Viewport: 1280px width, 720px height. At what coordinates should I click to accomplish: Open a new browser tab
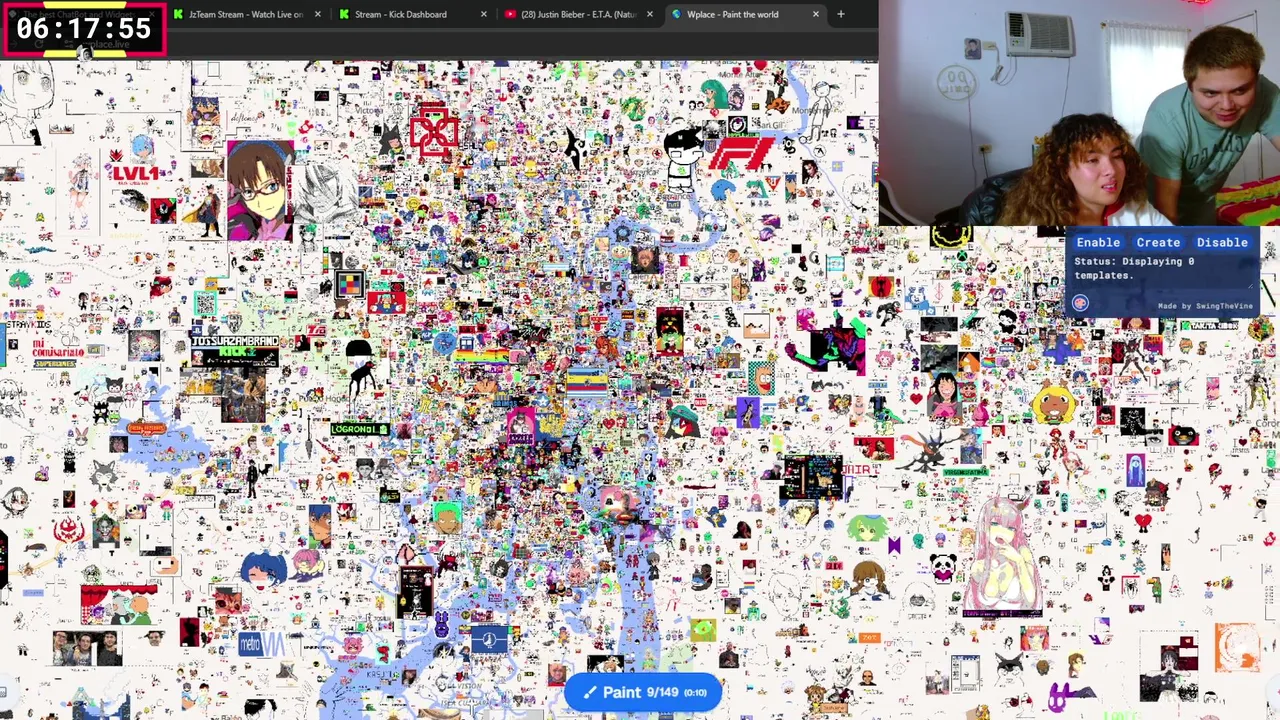pos(840,14)
